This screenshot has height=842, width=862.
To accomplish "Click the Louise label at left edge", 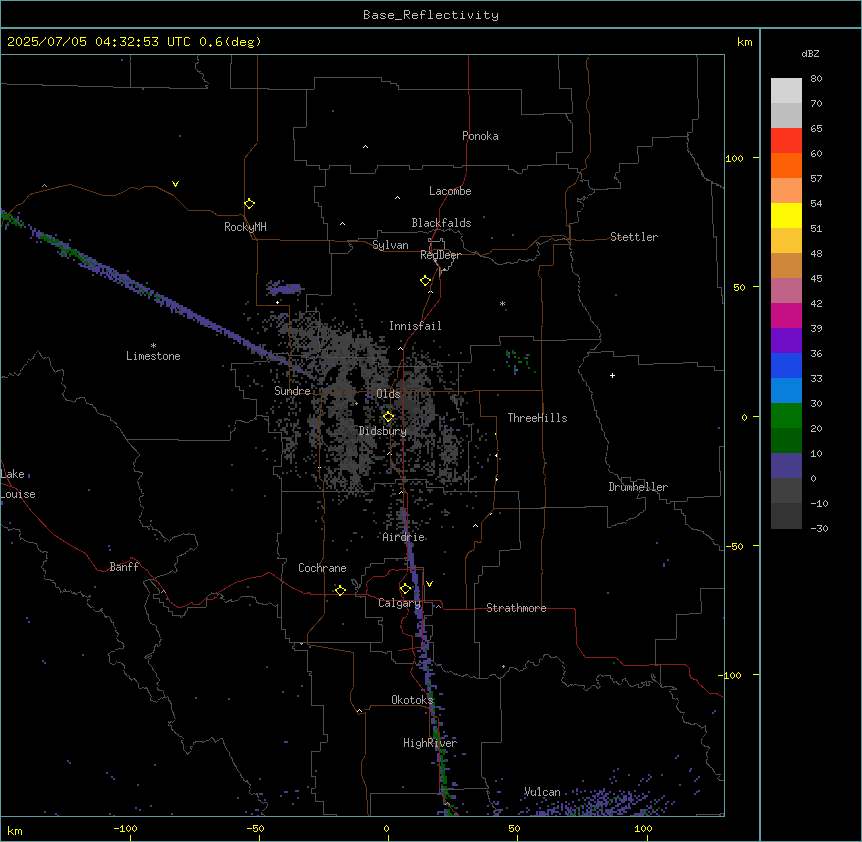I will [x=18, y=494].
